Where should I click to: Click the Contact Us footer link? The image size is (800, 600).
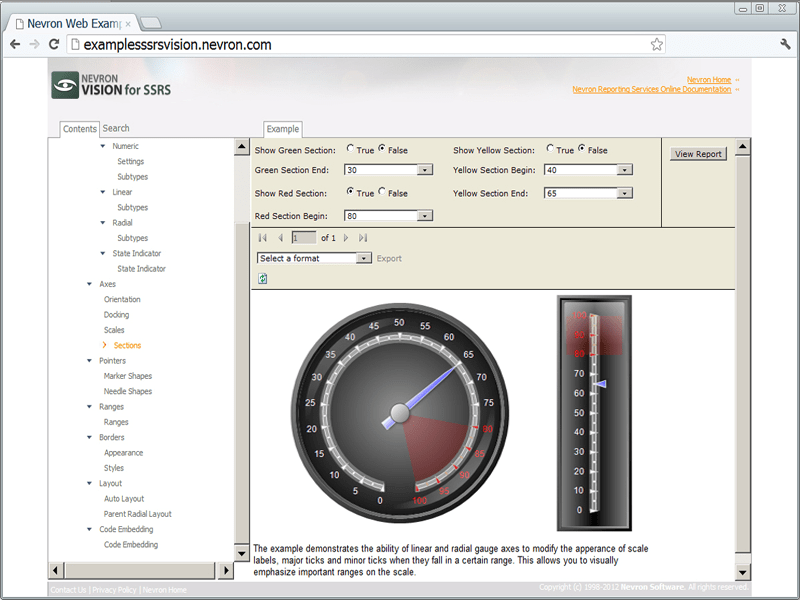pyautogui.click(x=68, y=590)
